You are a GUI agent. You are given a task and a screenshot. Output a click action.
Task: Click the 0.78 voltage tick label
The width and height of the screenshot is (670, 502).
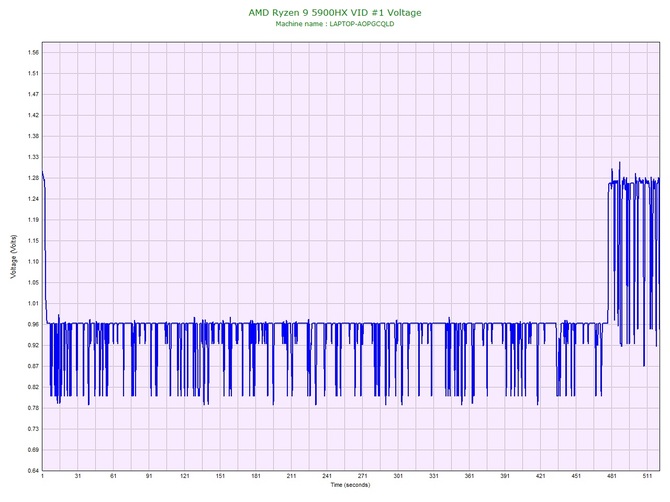33,408
